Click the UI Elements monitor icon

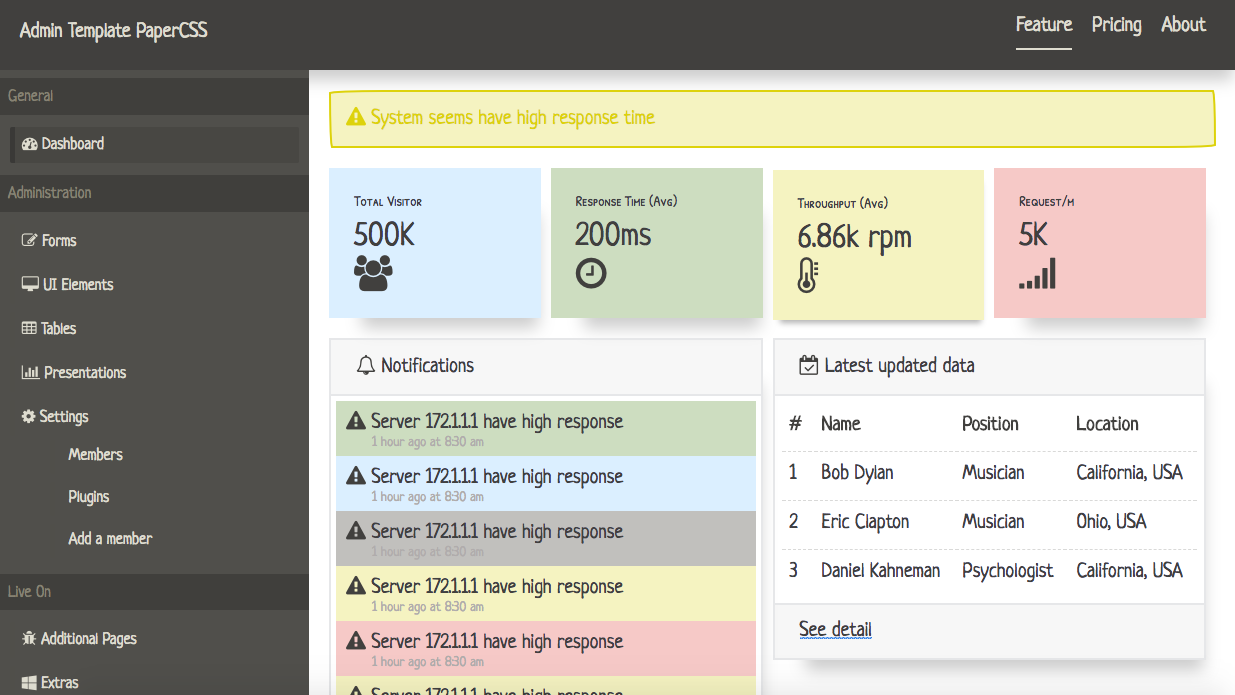coord(30,285)
